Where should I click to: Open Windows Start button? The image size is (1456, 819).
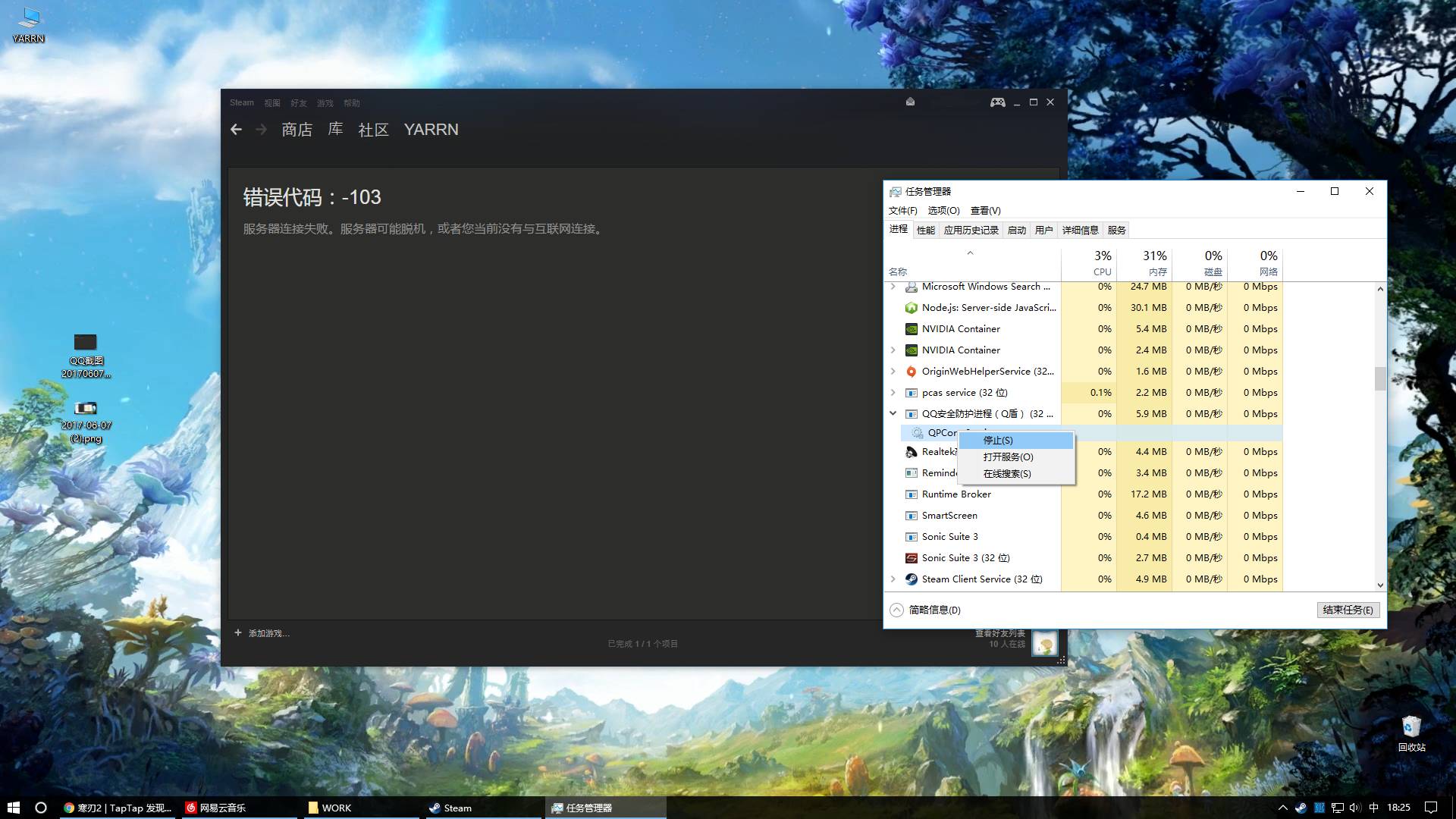pos(13,808)
